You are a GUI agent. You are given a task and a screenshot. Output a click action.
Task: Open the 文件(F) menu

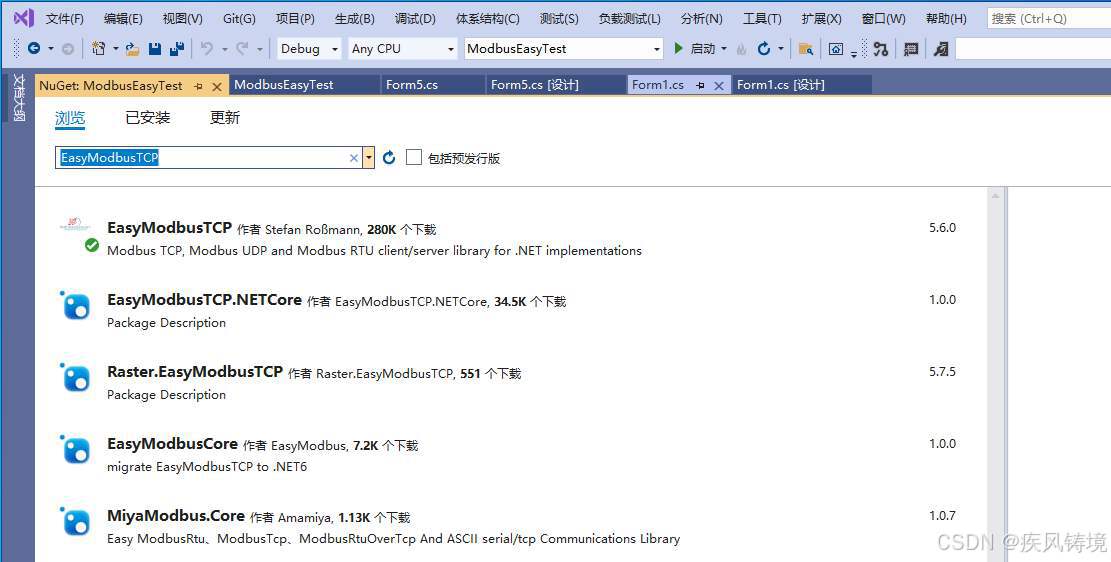[x=64, y=18]
